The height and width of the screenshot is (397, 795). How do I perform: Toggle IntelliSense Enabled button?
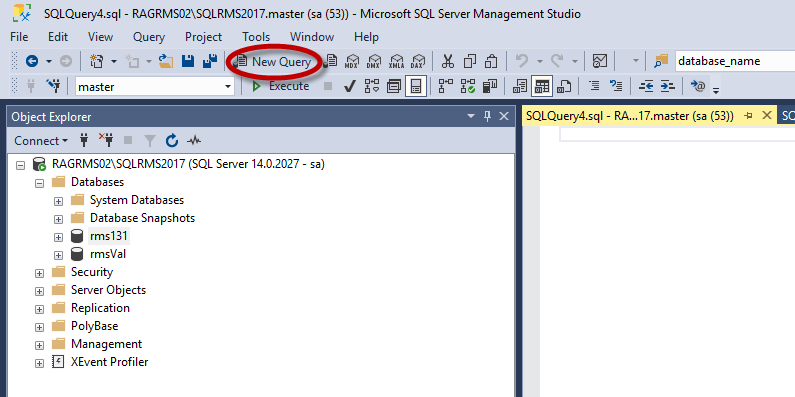pyautogui.click(x=416, y=87)
